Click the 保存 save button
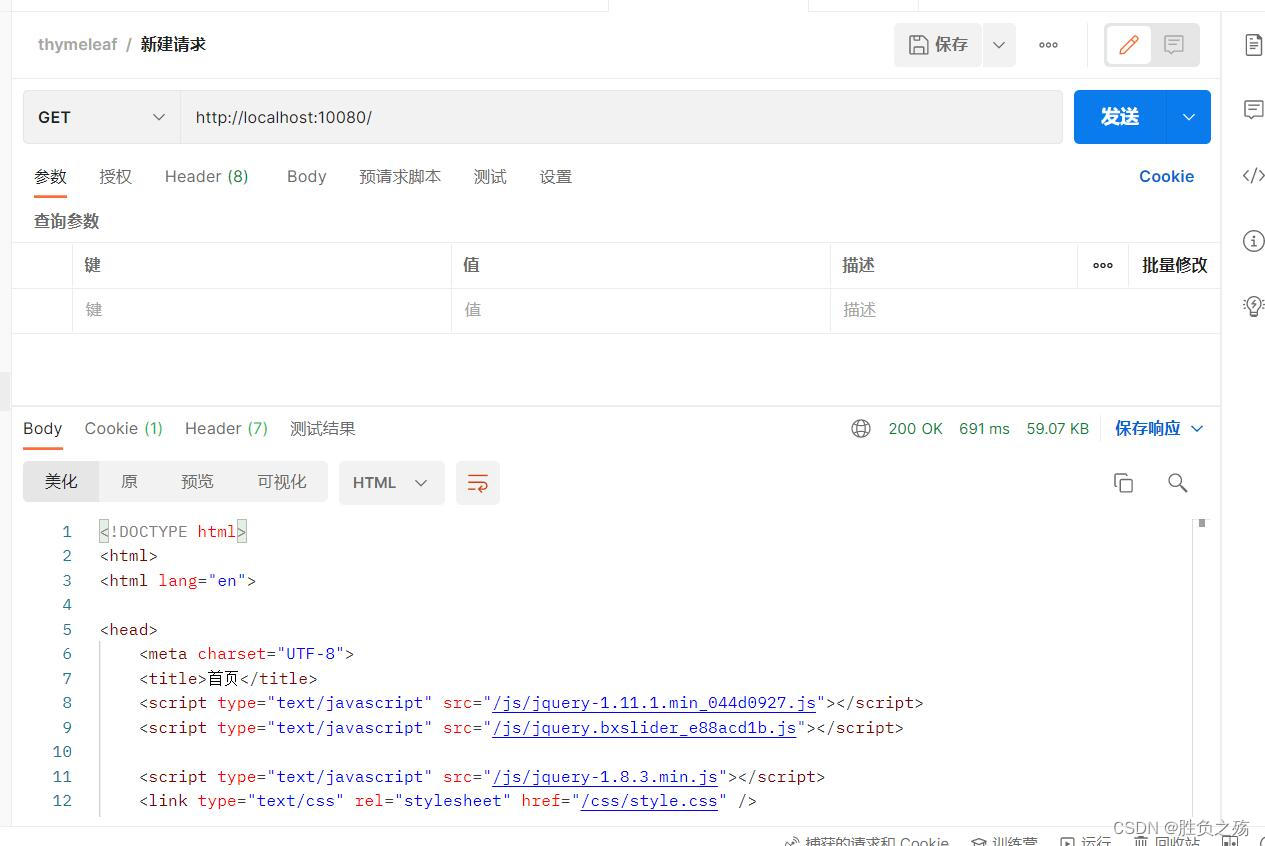The width and height of the screenshot is (1265, 846). point(938,45)
